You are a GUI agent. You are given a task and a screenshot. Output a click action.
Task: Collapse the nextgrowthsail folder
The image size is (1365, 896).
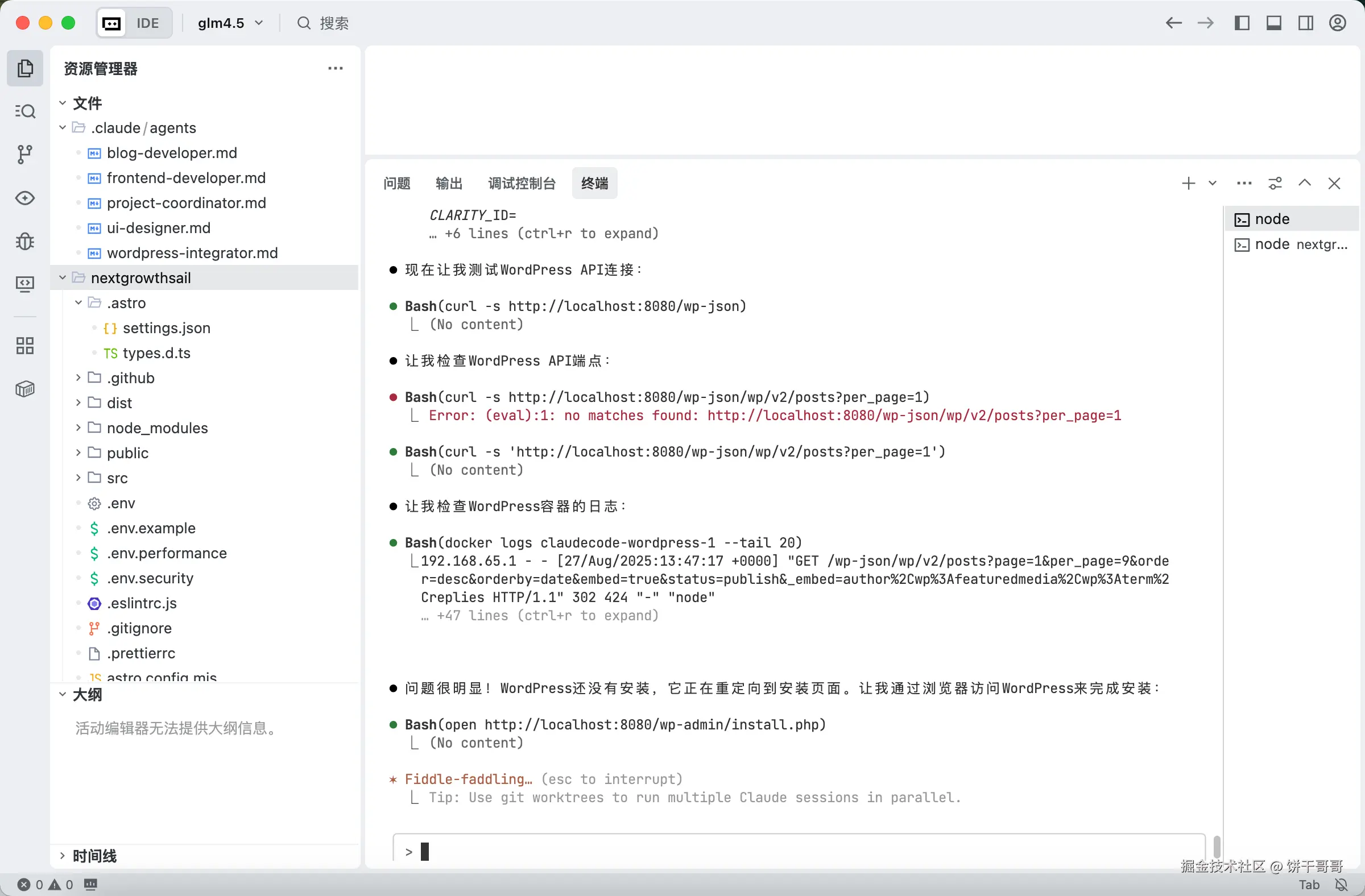(140, 278)
